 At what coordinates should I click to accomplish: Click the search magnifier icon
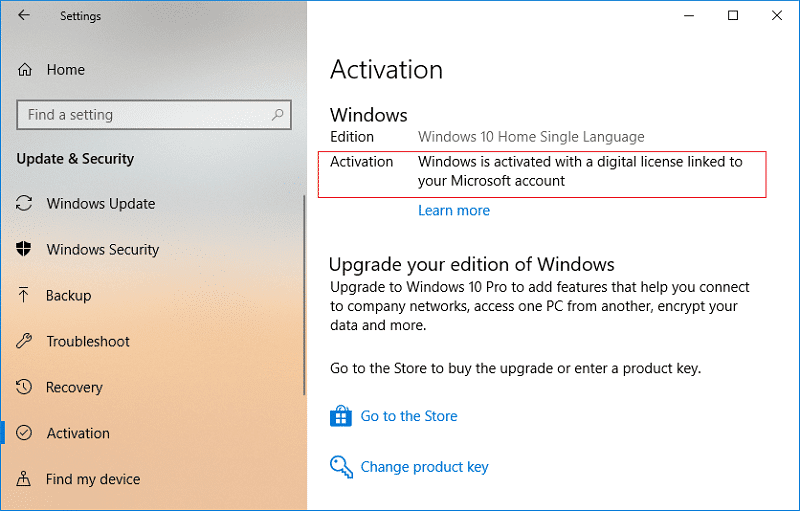[279, 114]
